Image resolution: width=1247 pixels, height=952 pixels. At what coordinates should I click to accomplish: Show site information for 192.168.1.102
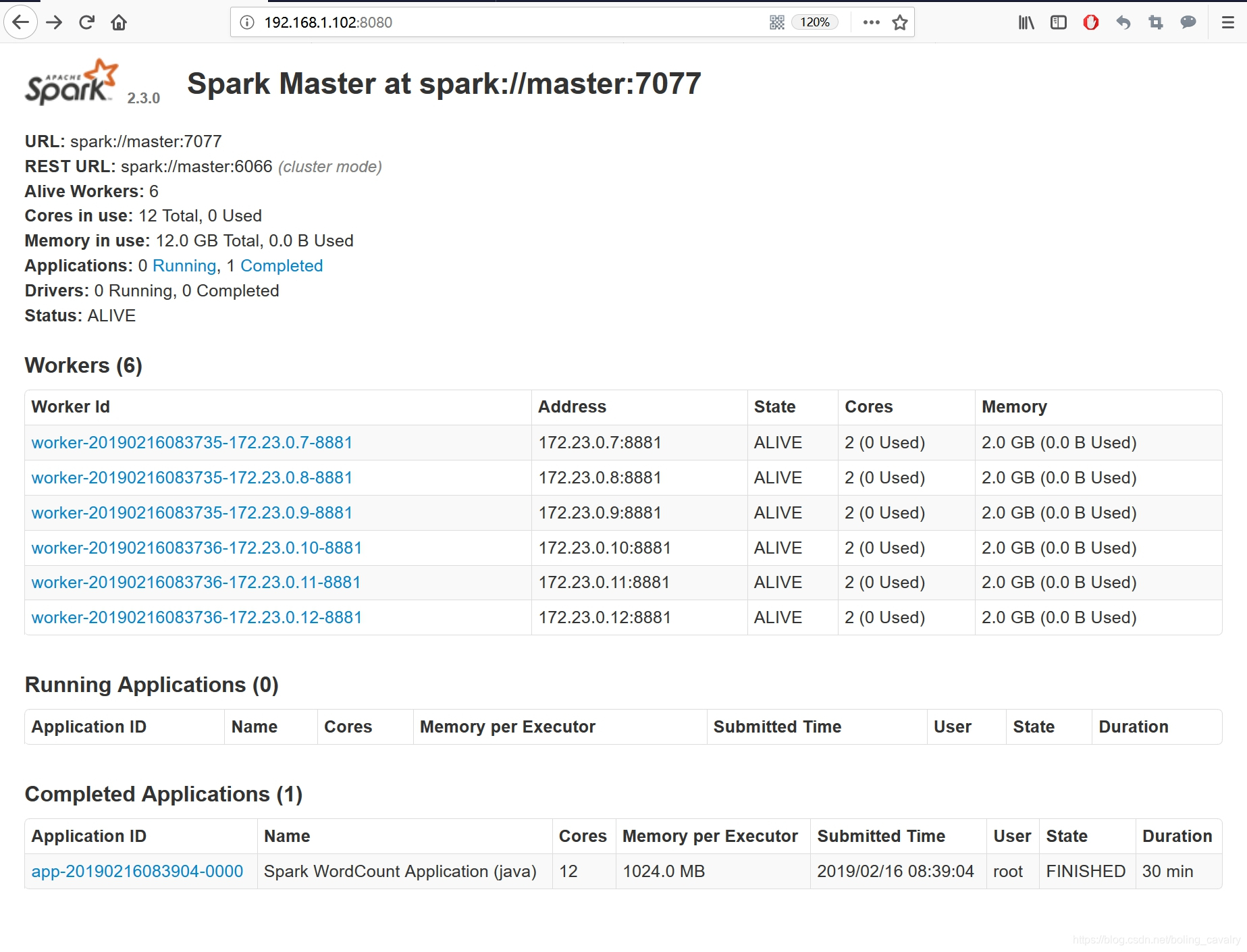pyautogui.click(x=247, y=22)
